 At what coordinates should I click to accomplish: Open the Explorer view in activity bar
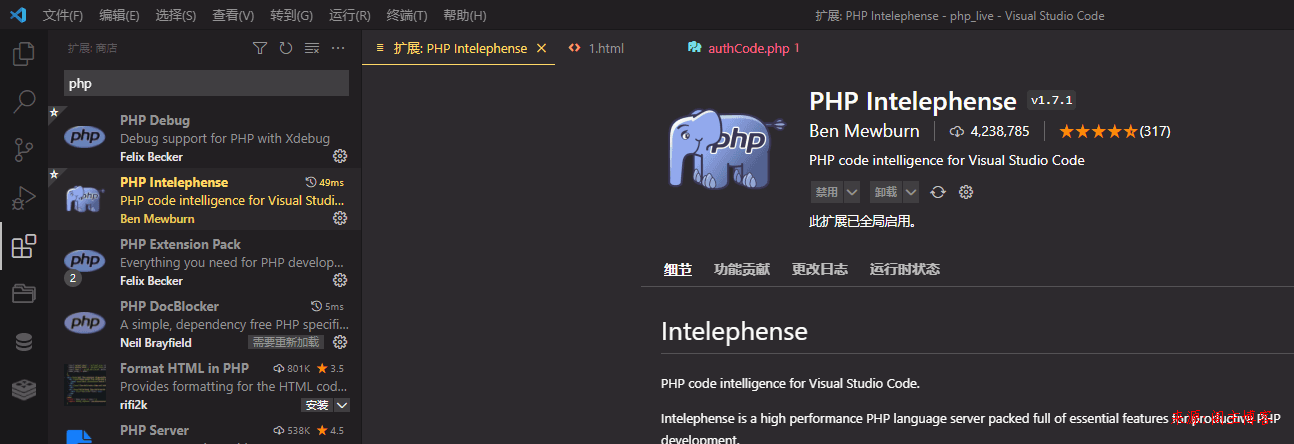(23, 54)
